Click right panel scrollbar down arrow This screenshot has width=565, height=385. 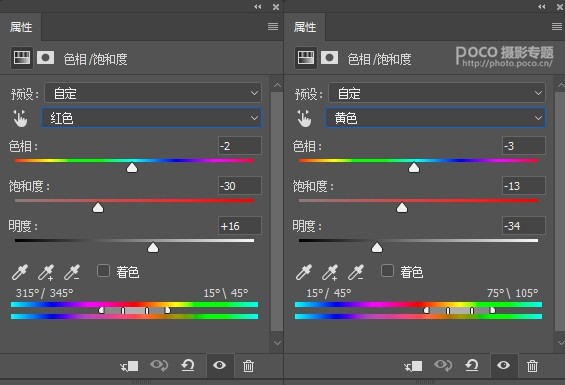pyautogui.click(x=561, y=343)
